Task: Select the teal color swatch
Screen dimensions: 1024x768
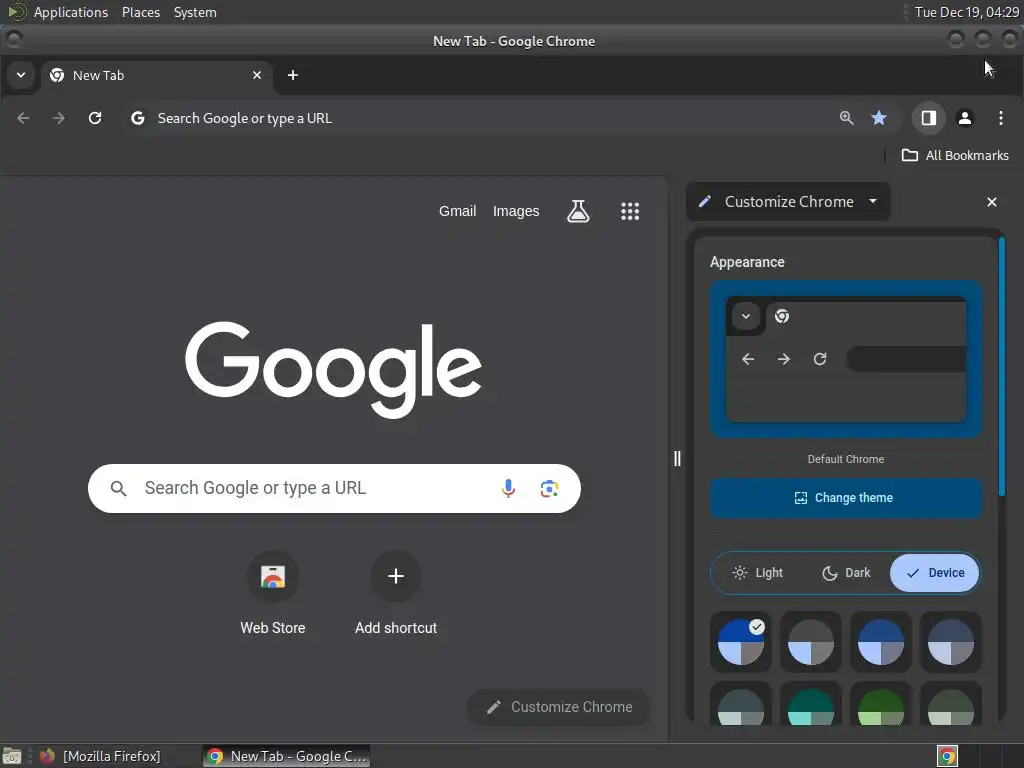Action: click(x=810, y=704)
